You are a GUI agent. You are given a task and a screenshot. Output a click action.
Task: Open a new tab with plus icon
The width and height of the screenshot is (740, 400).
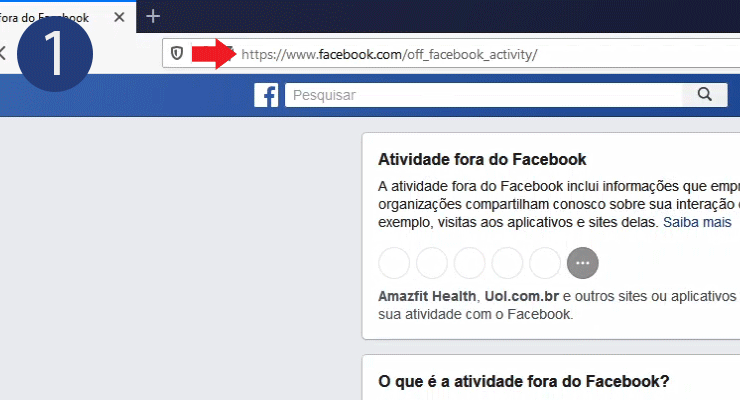[x=153, y=17]
